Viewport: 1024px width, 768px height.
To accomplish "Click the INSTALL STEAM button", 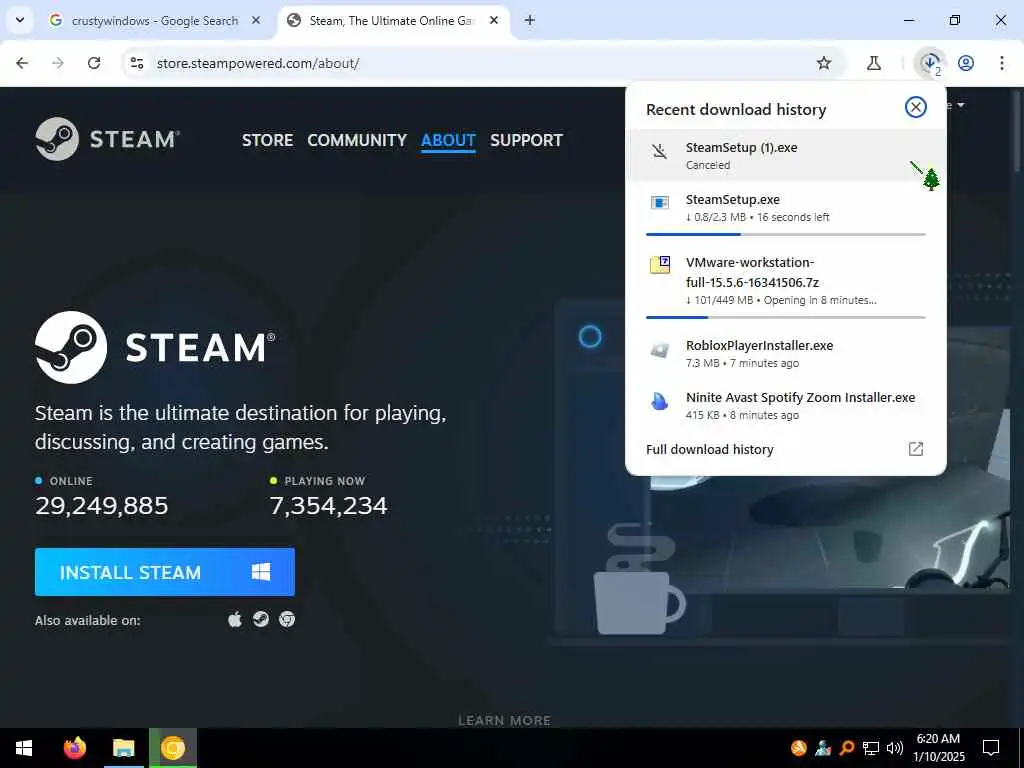I will point(165,572).
